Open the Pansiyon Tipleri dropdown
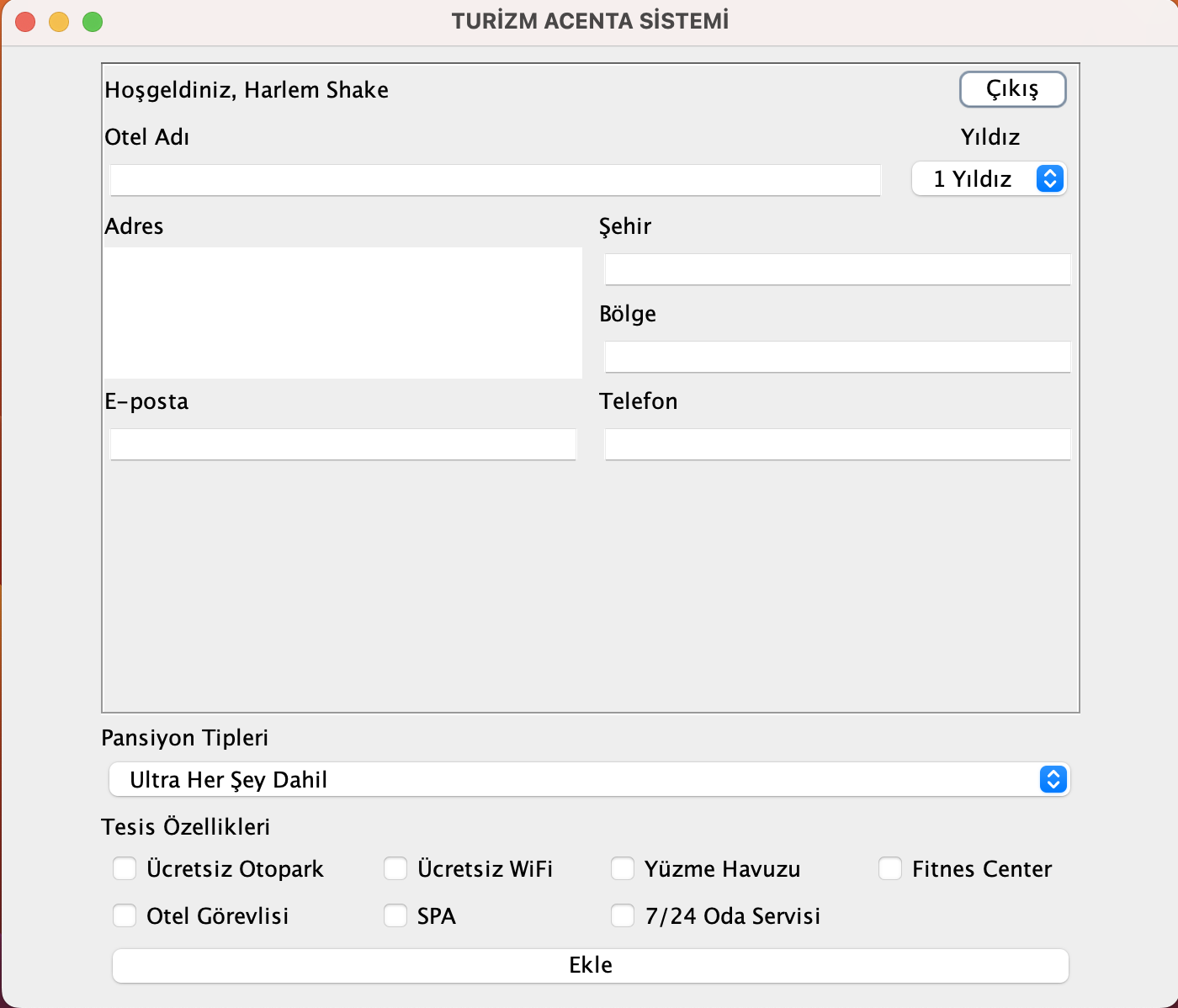Screen dimensions: 1178x1008 [x=589, y=780]
